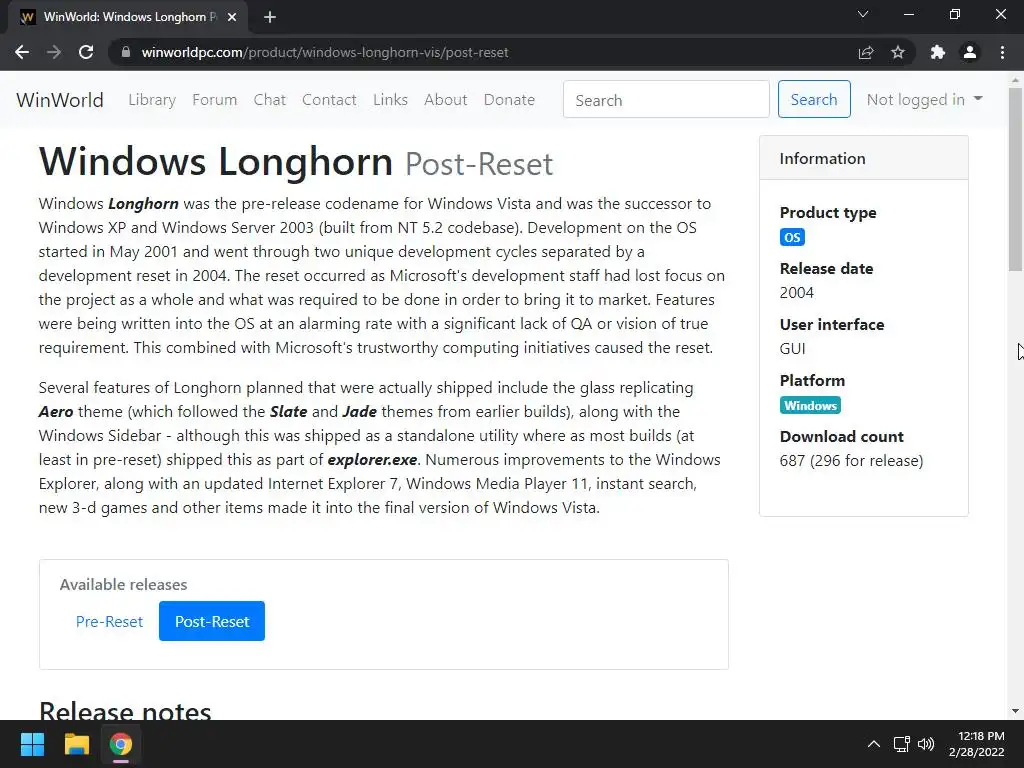This screenshot has height=768, width=1024.
Task: Open the Chrome three-dot menu
Action: pyautogui.click(x=1002, y=52)
